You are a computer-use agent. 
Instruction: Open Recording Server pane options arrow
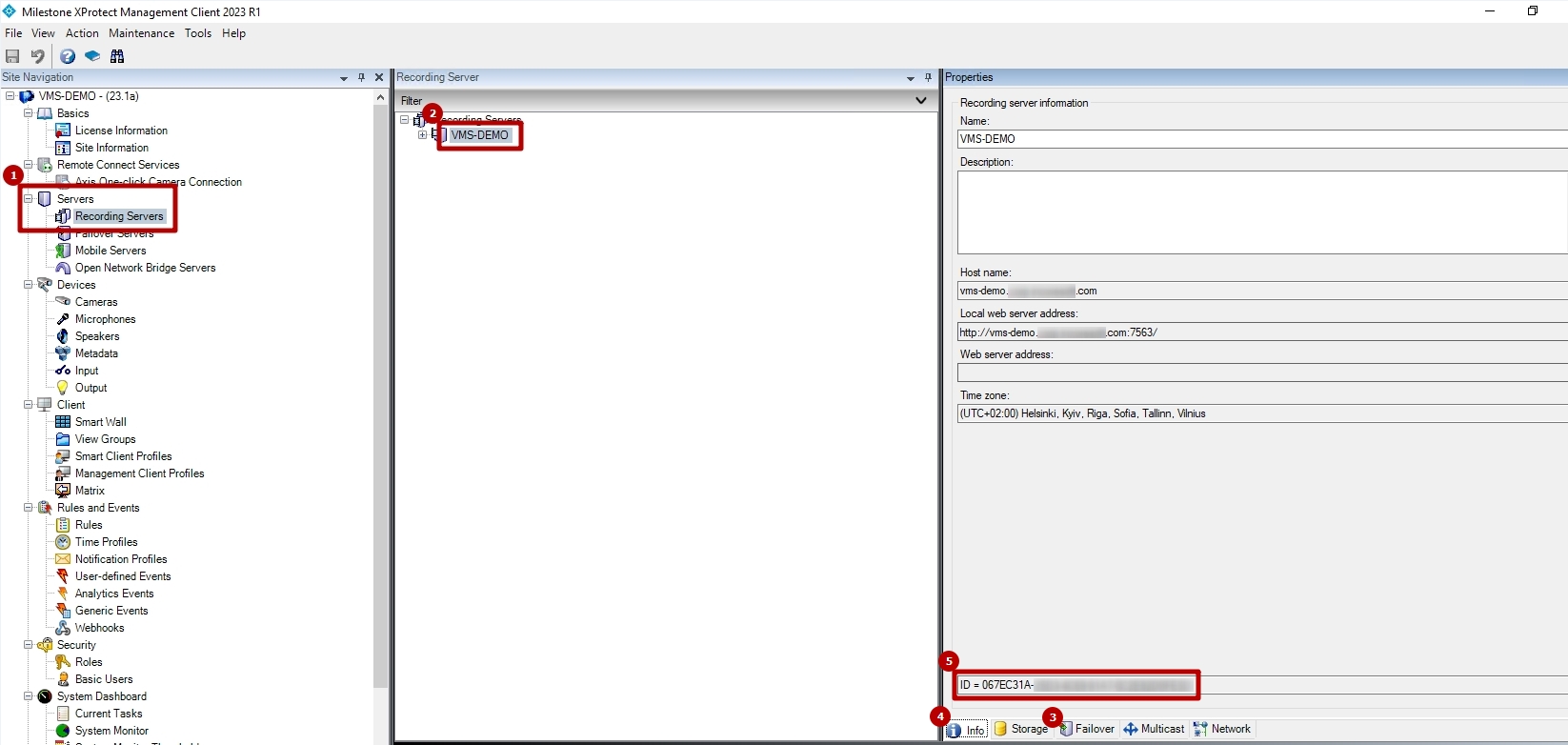911,78
